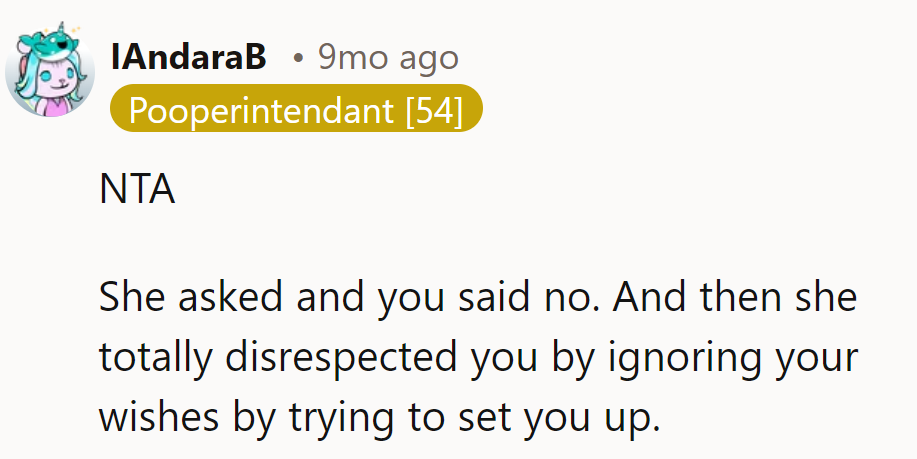Viewport: 917px width, 459px height.
Task: Click the Pooperintendant flair badge
Action: click(296, 110)
